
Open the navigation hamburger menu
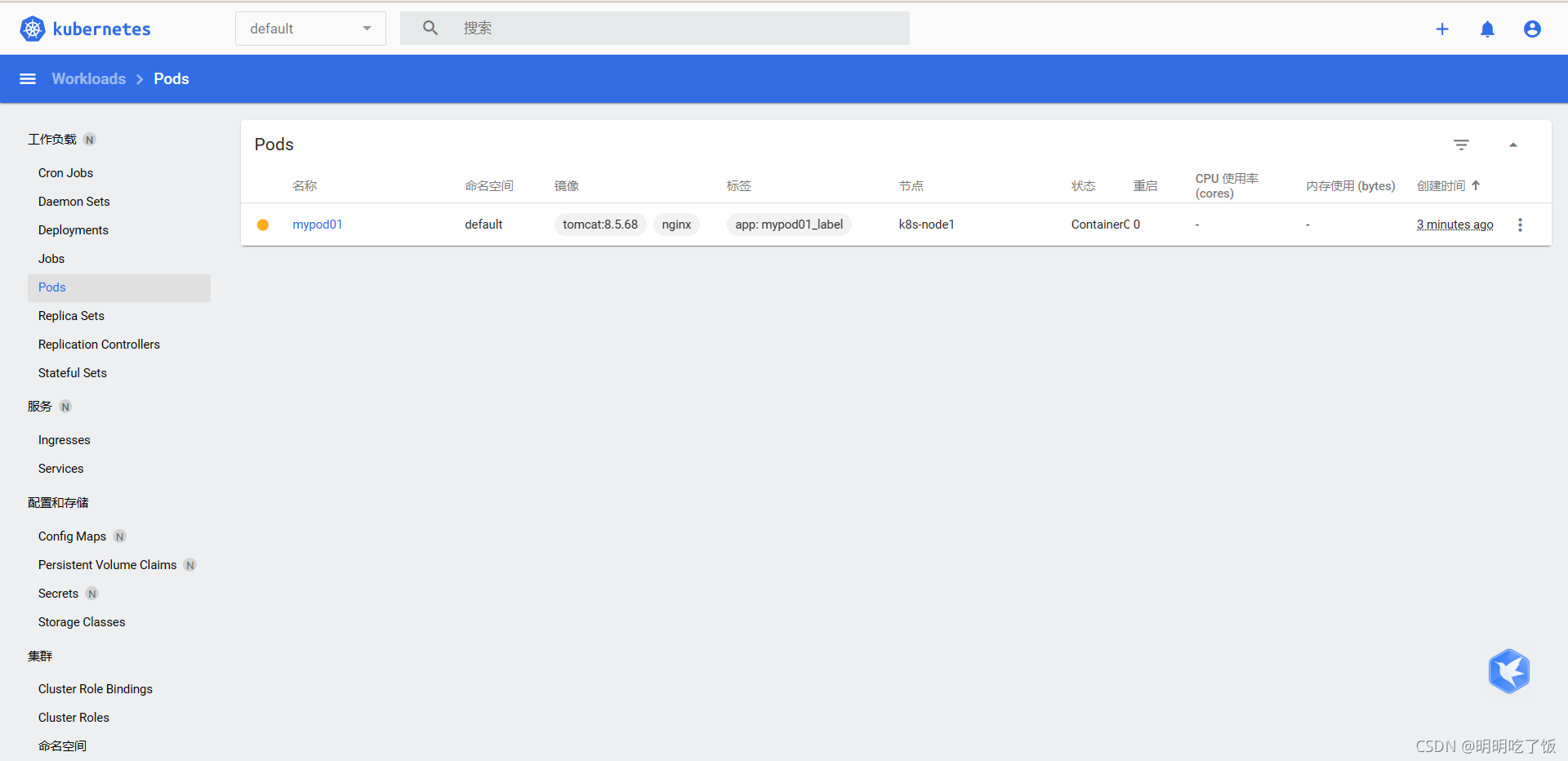(27, 78)
